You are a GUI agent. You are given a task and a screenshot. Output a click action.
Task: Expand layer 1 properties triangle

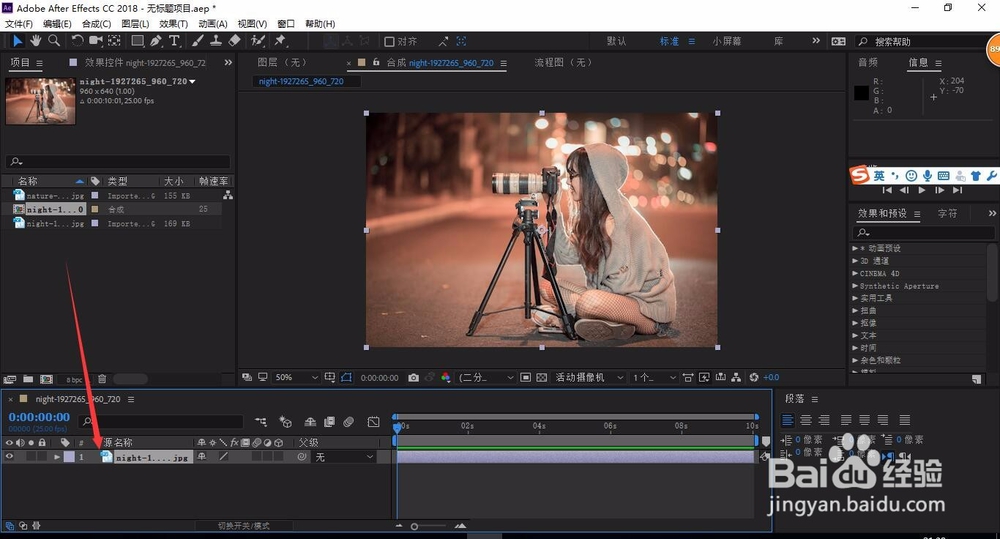(57, 457)
